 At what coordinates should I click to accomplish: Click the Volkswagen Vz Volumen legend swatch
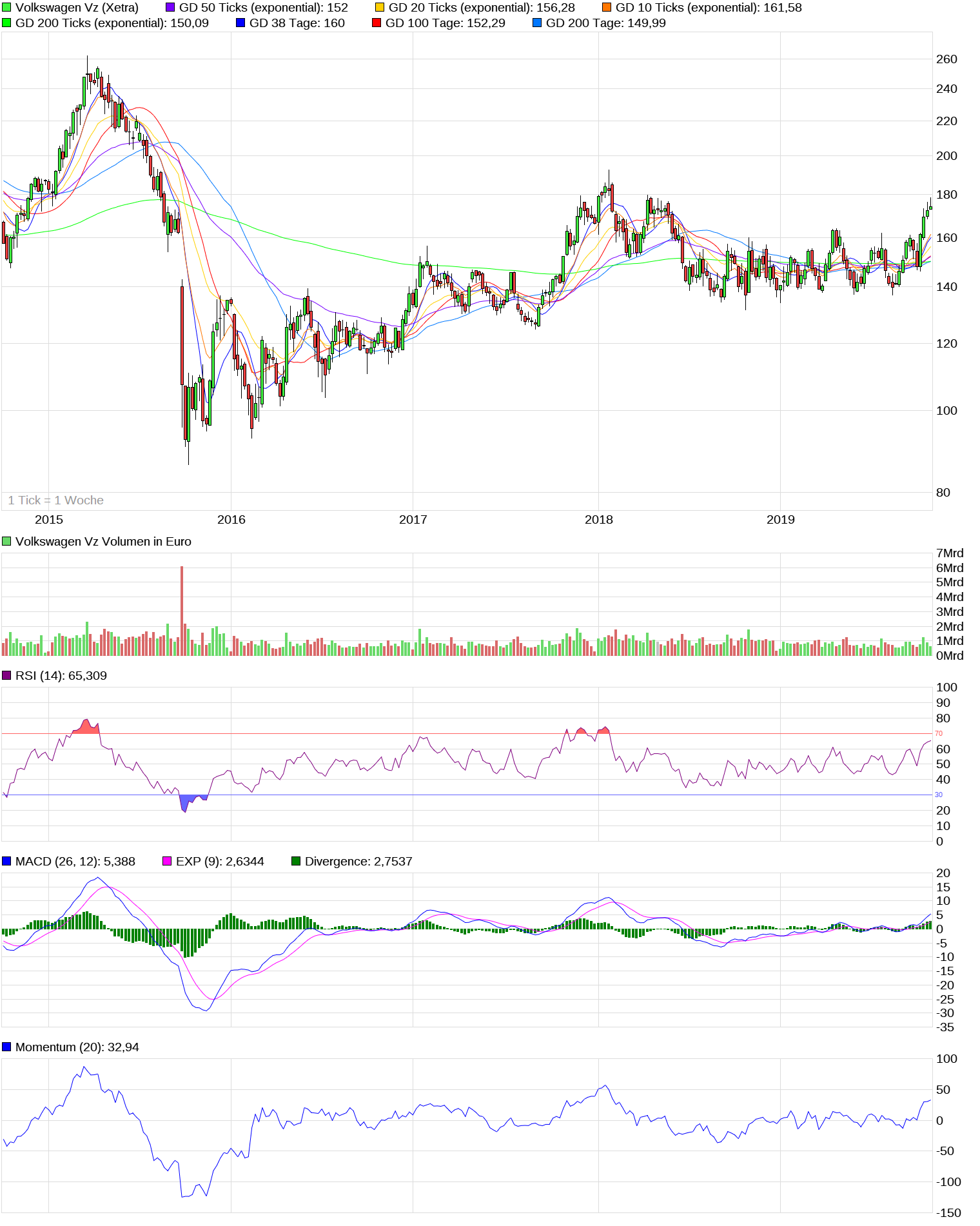coord(6,542)
